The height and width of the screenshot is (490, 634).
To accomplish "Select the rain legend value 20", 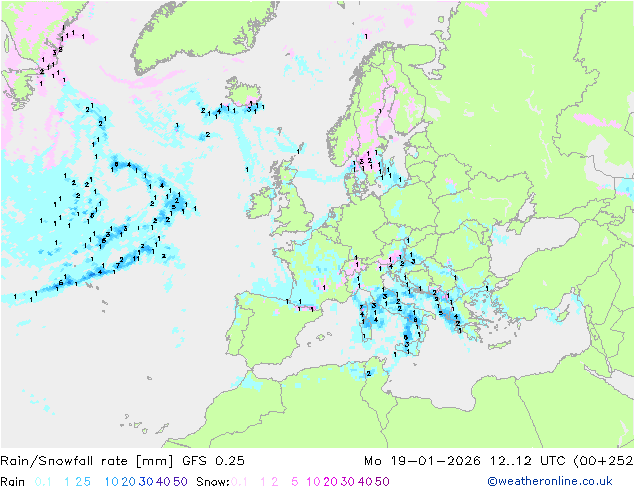I will pos(129,482).
